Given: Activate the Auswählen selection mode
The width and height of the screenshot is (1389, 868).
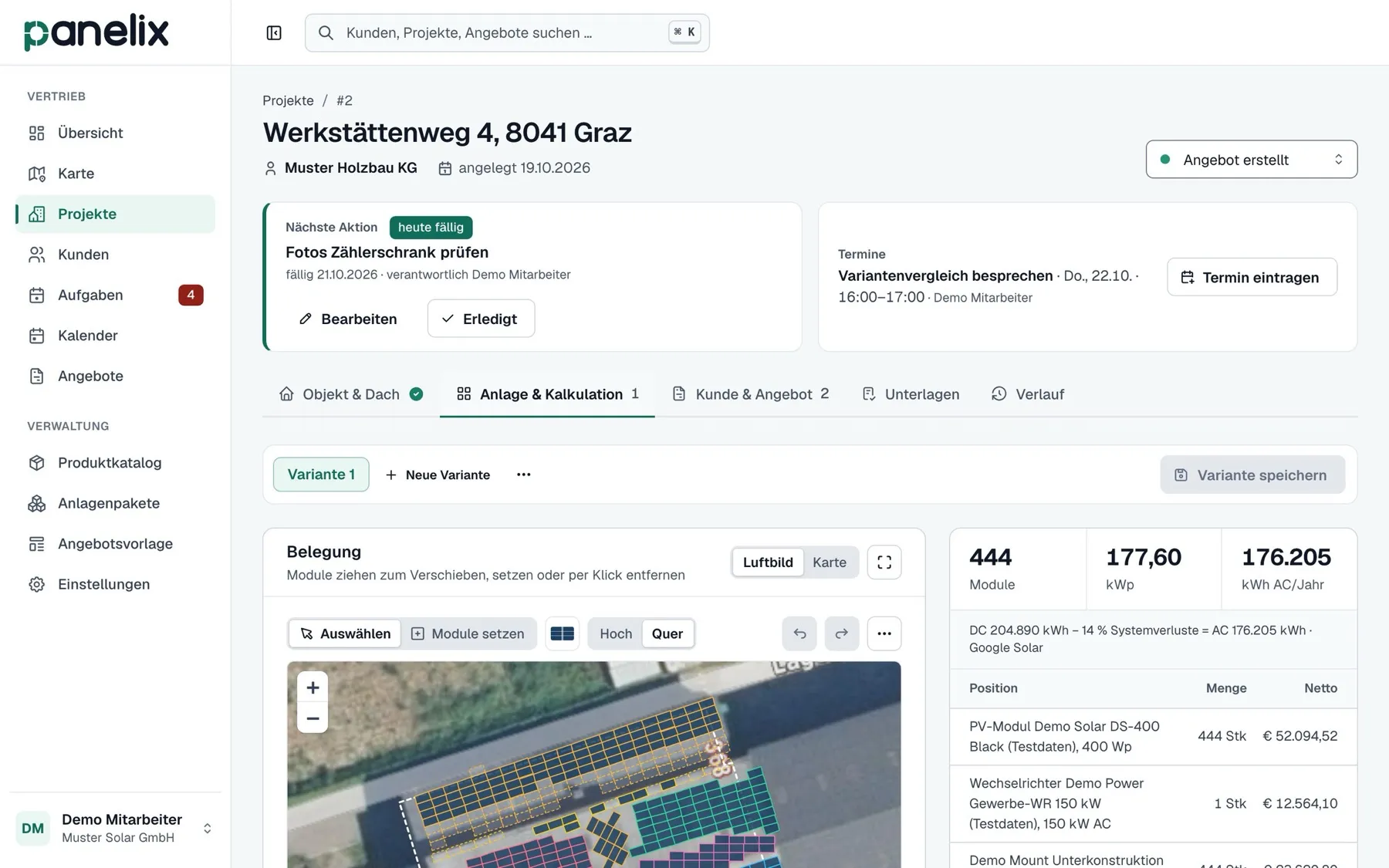Looking at the screenshot, I should click(345, 633).
